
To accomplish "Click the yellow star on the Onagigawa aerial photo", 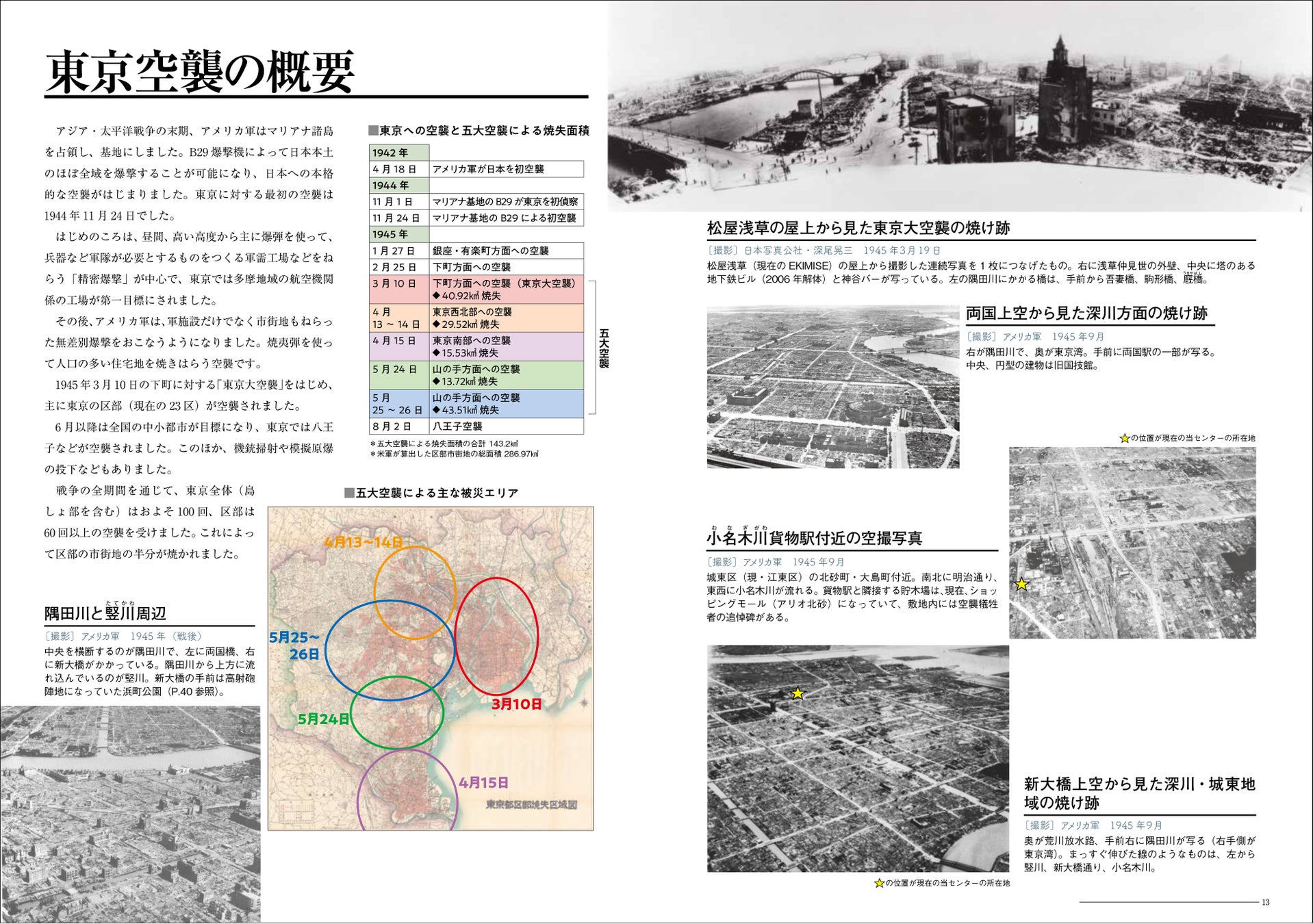I will [1021, 584].
